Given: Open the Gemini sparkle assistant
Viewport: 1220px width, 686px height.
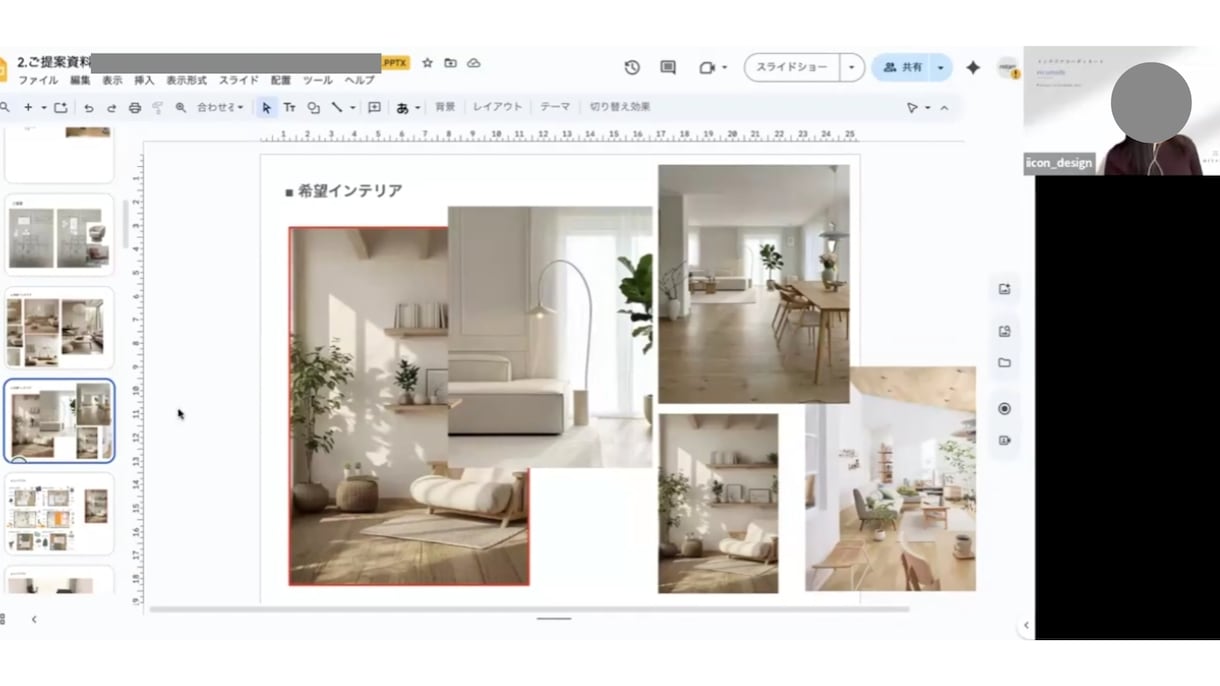Looking at the screenshot, I should (972, 67).
